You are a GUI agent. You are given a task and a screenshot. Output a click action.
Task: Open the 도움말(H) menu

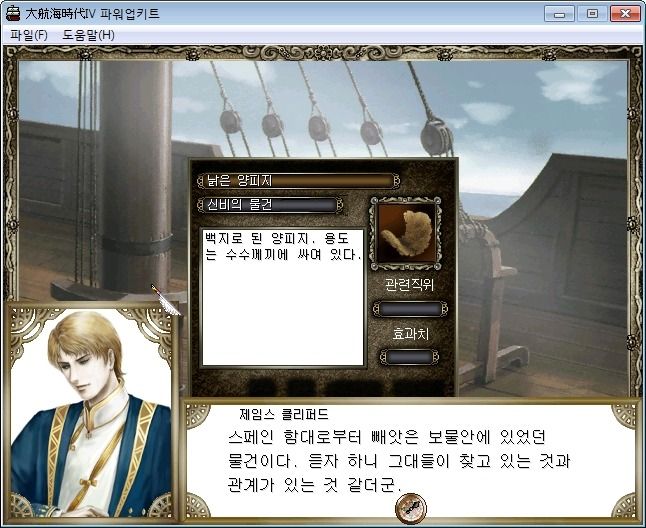(88, 35)
